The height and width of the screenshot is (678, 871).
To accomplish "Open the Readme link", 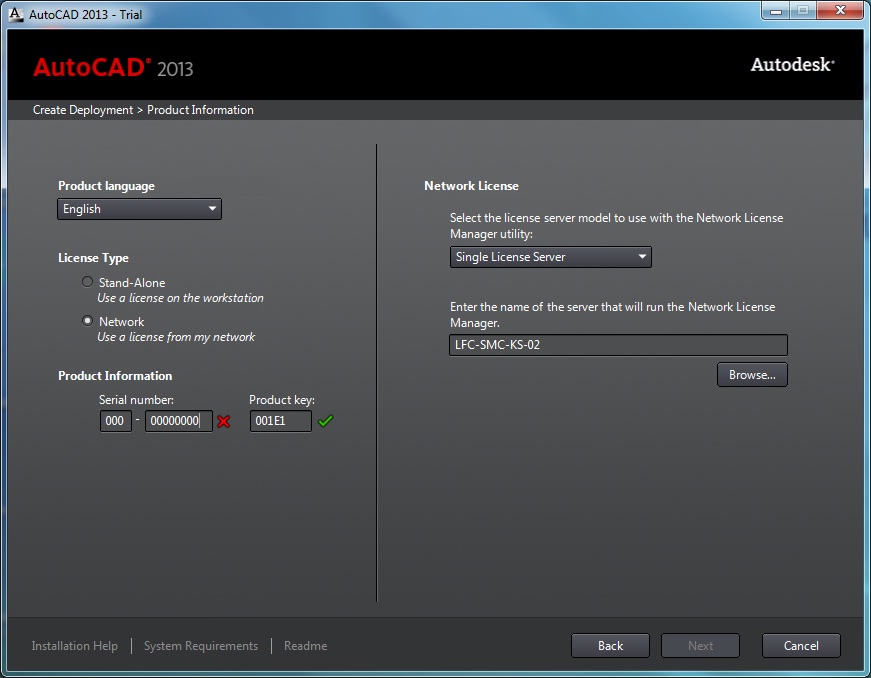I will [x=306, y=646].
